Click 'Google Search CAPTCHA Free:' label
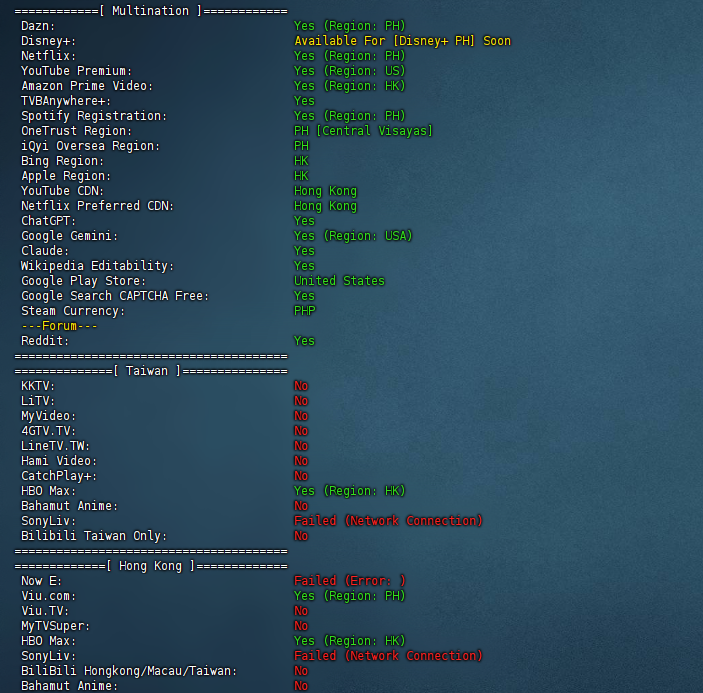The width and height of the screenshot is (703, 693). tap(115, 296)
